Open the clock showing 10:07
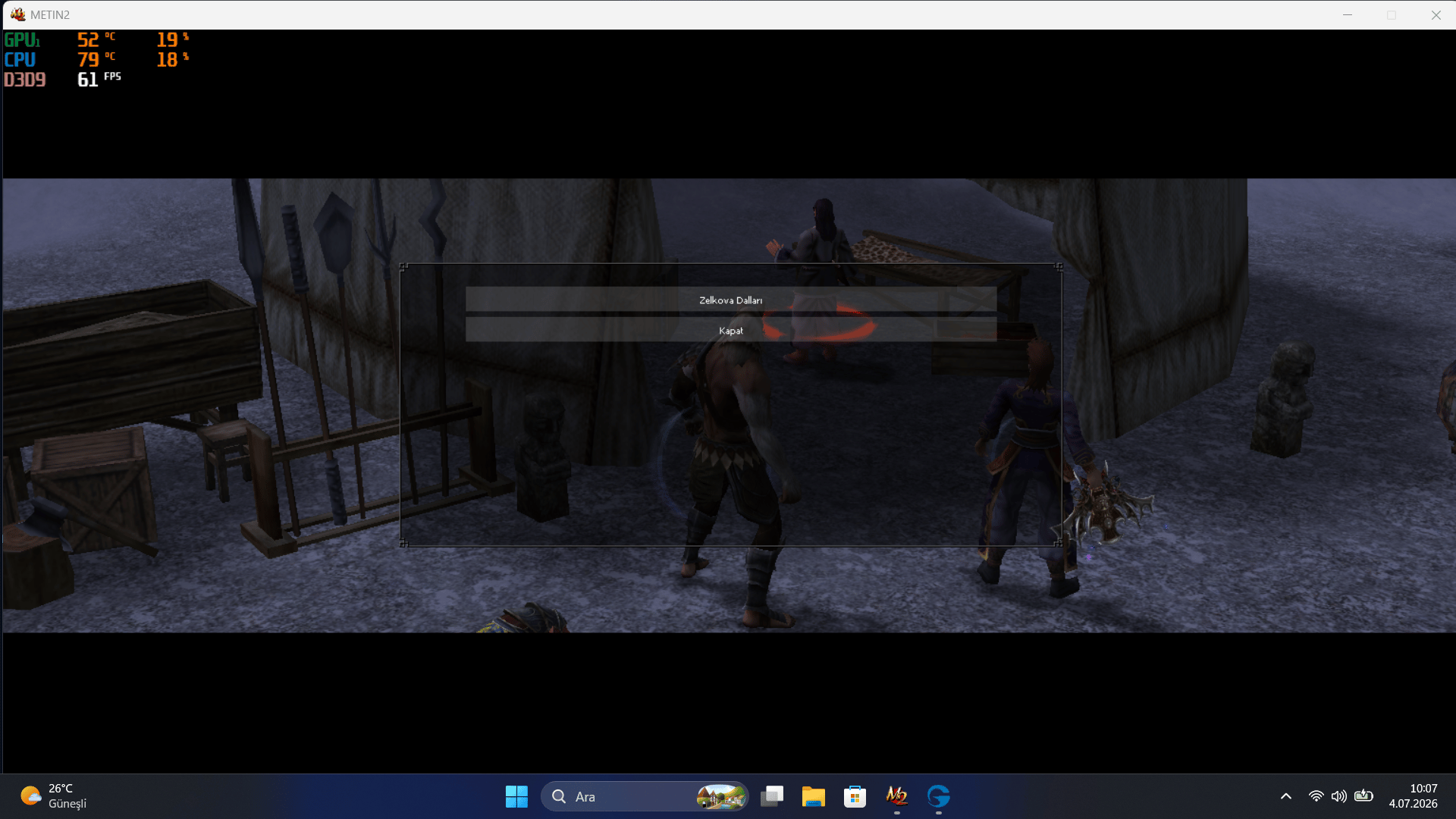The width and height of the screenshot is (1456, 819). click(1414, 796)
